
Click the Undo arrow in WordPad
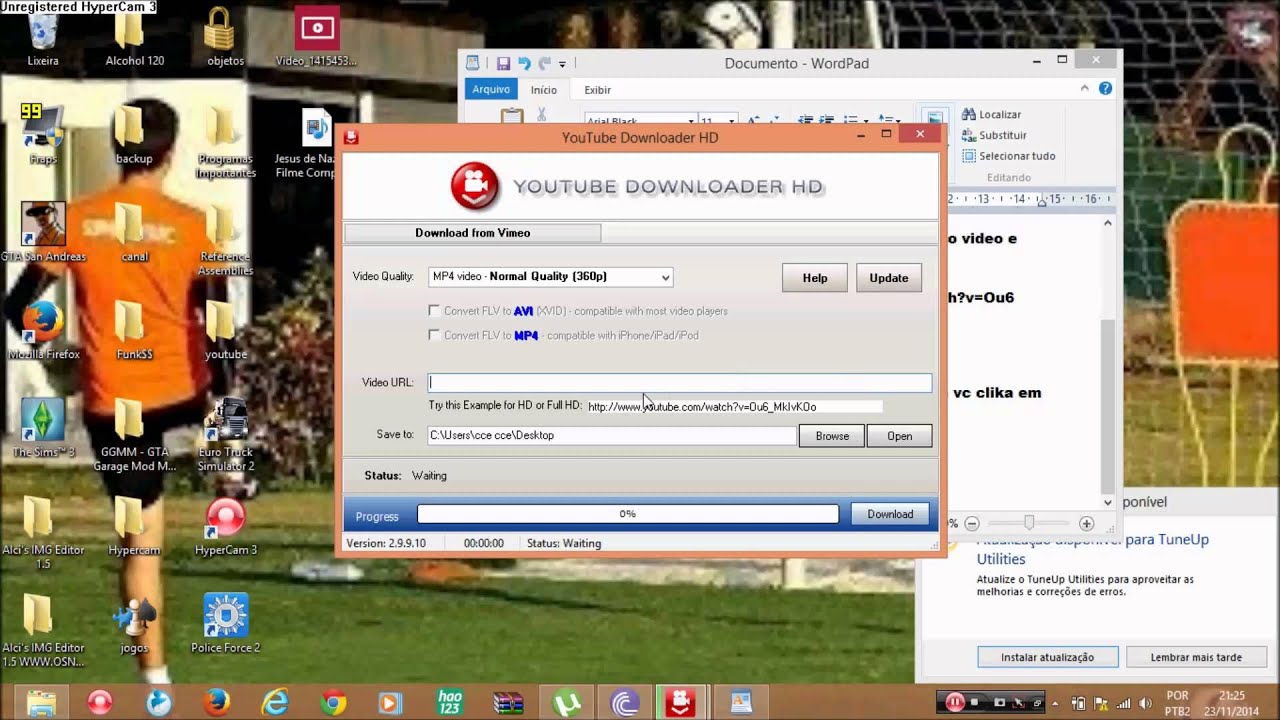(x=524, y=63)
